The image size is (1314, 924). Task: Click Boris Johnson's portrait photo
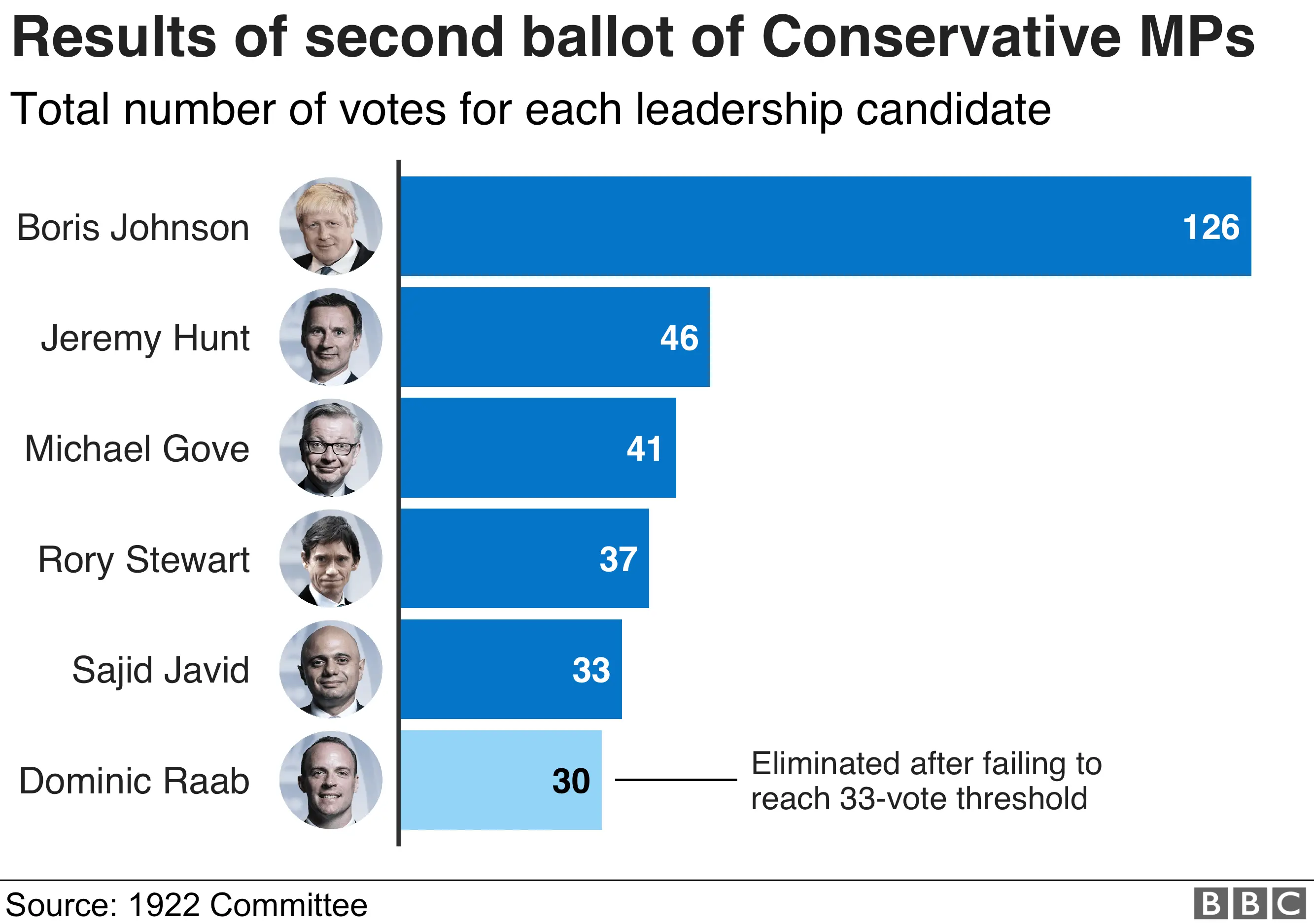[331, 226]
